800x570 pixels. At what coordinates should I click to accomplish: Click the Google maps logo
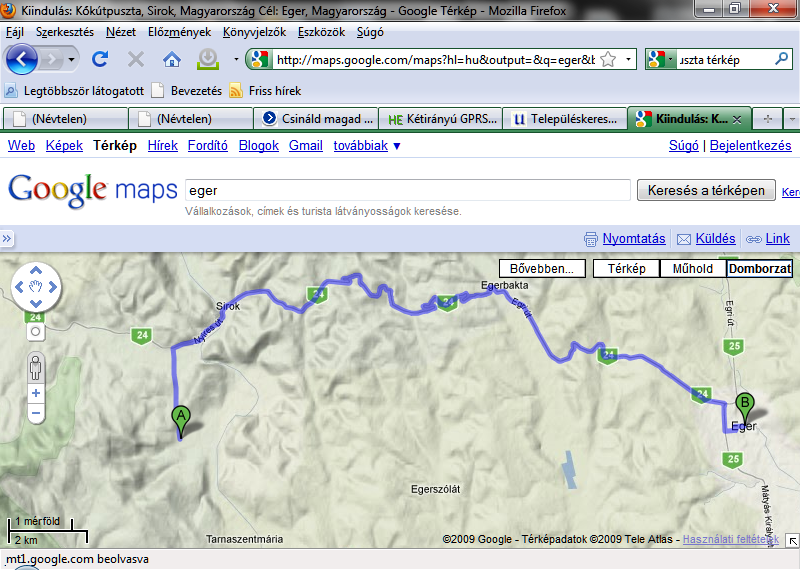(x=93, y=190)
